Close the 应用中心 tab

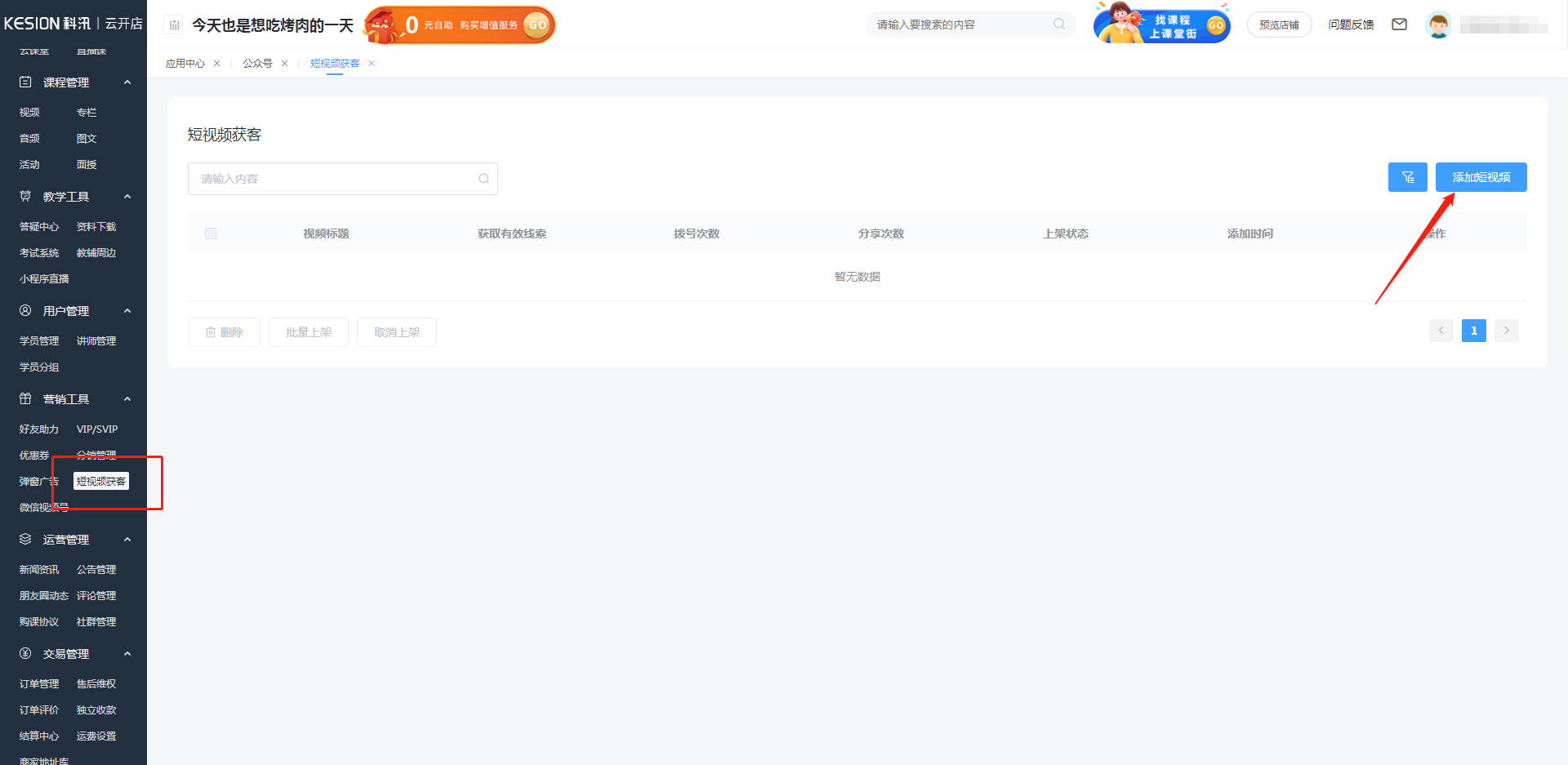(216, 64)
